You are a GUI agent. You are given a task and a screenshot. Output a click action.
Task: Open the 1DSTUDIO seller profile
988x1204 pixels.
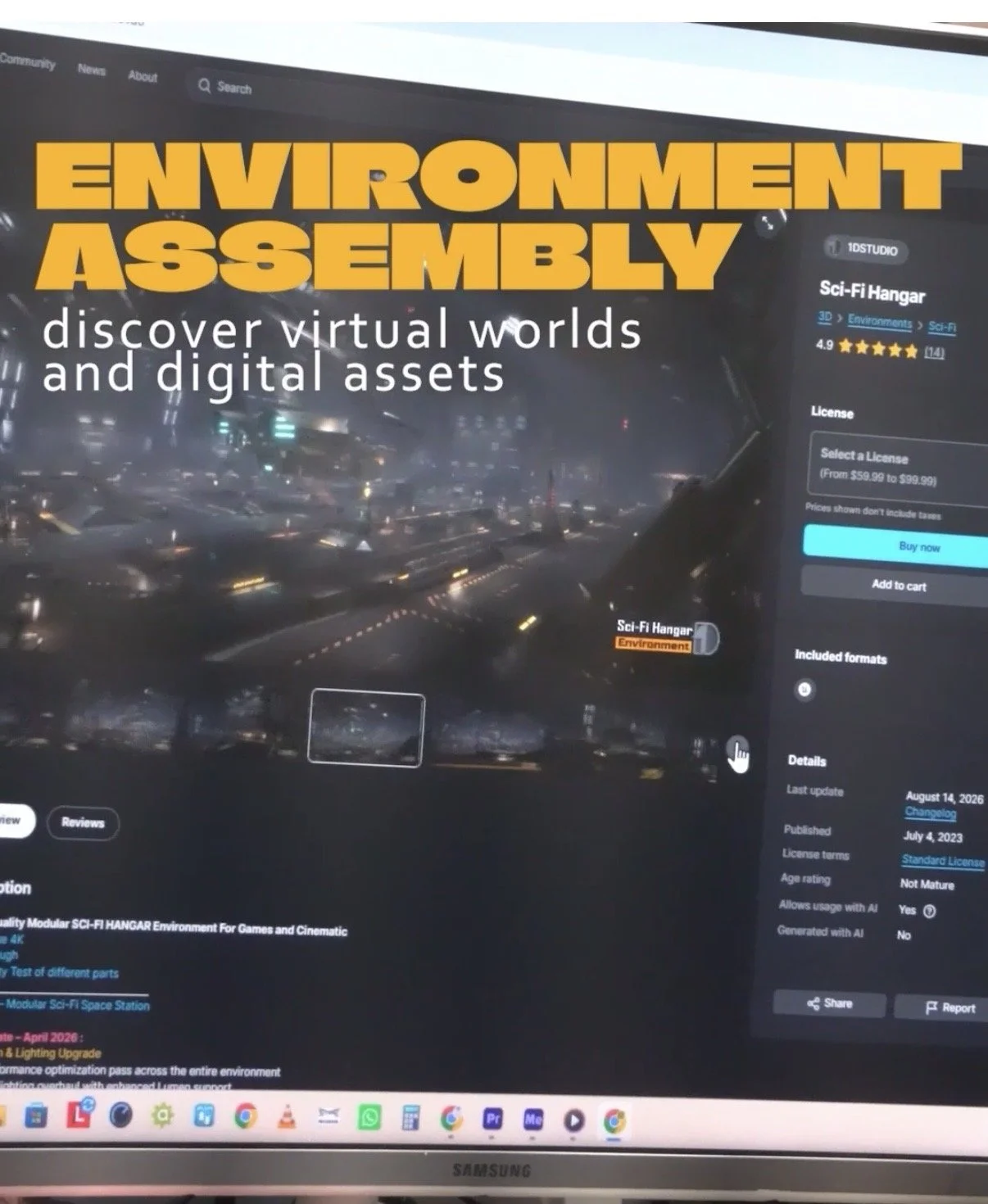point(866,249)
